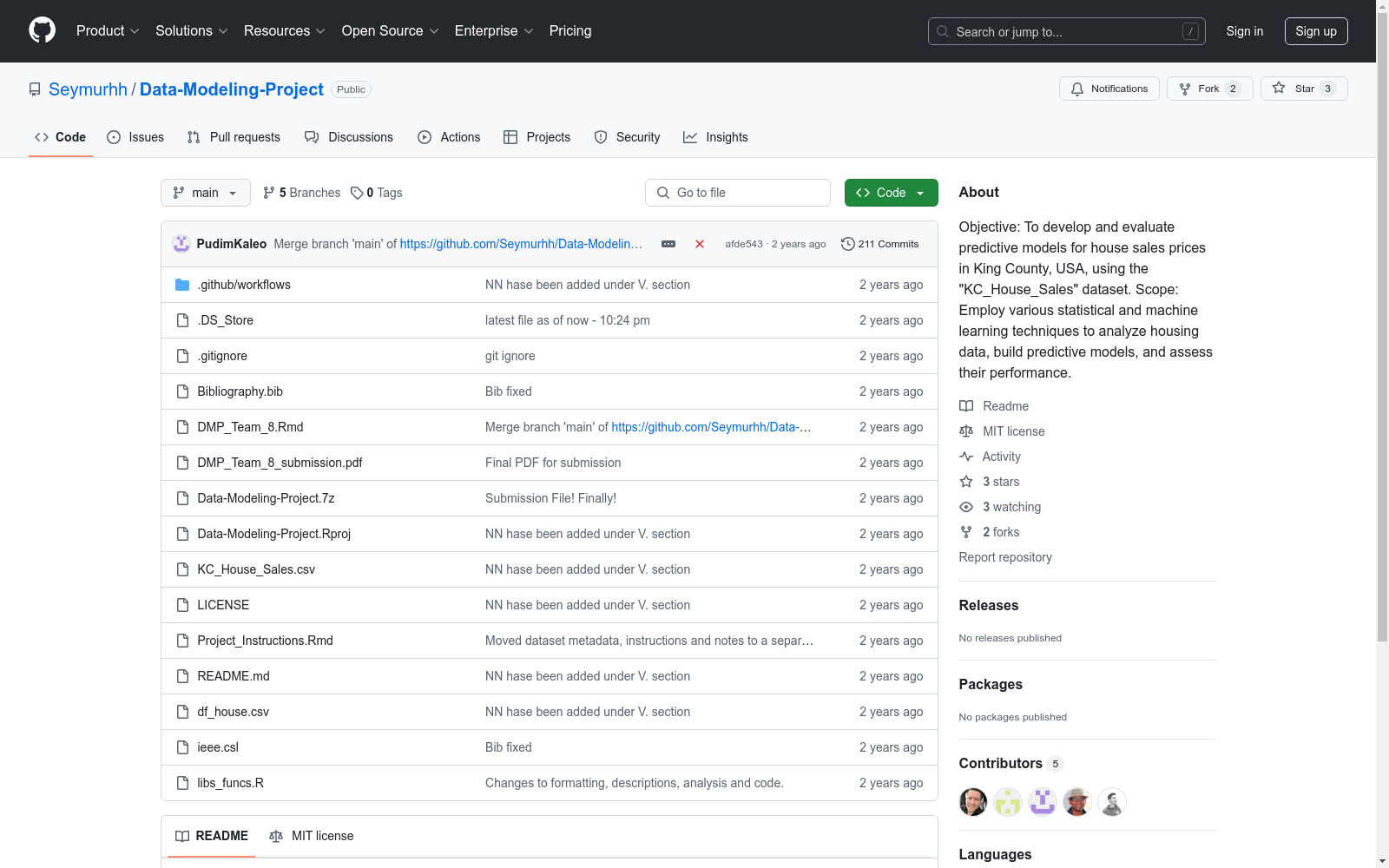Image resolution: width=1389 pixels, height=868 pixels.
Task: Click the Go to file search field
Action: pyautogui.click(x=738, y=193)
